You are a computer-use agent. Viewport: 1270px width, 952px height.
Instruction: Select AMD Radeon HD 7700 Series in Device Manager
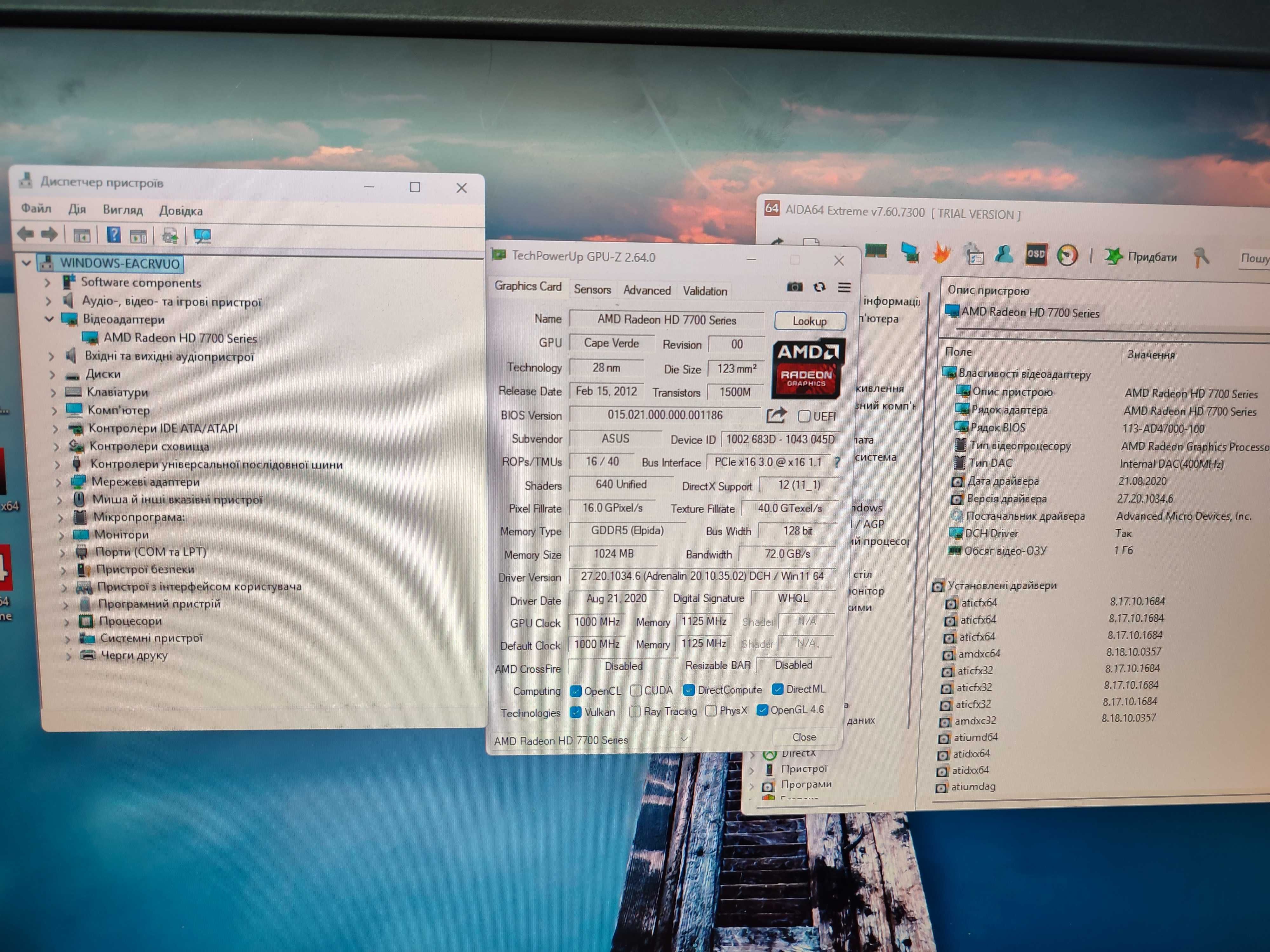pyautogui.click(x=180, y=338)
